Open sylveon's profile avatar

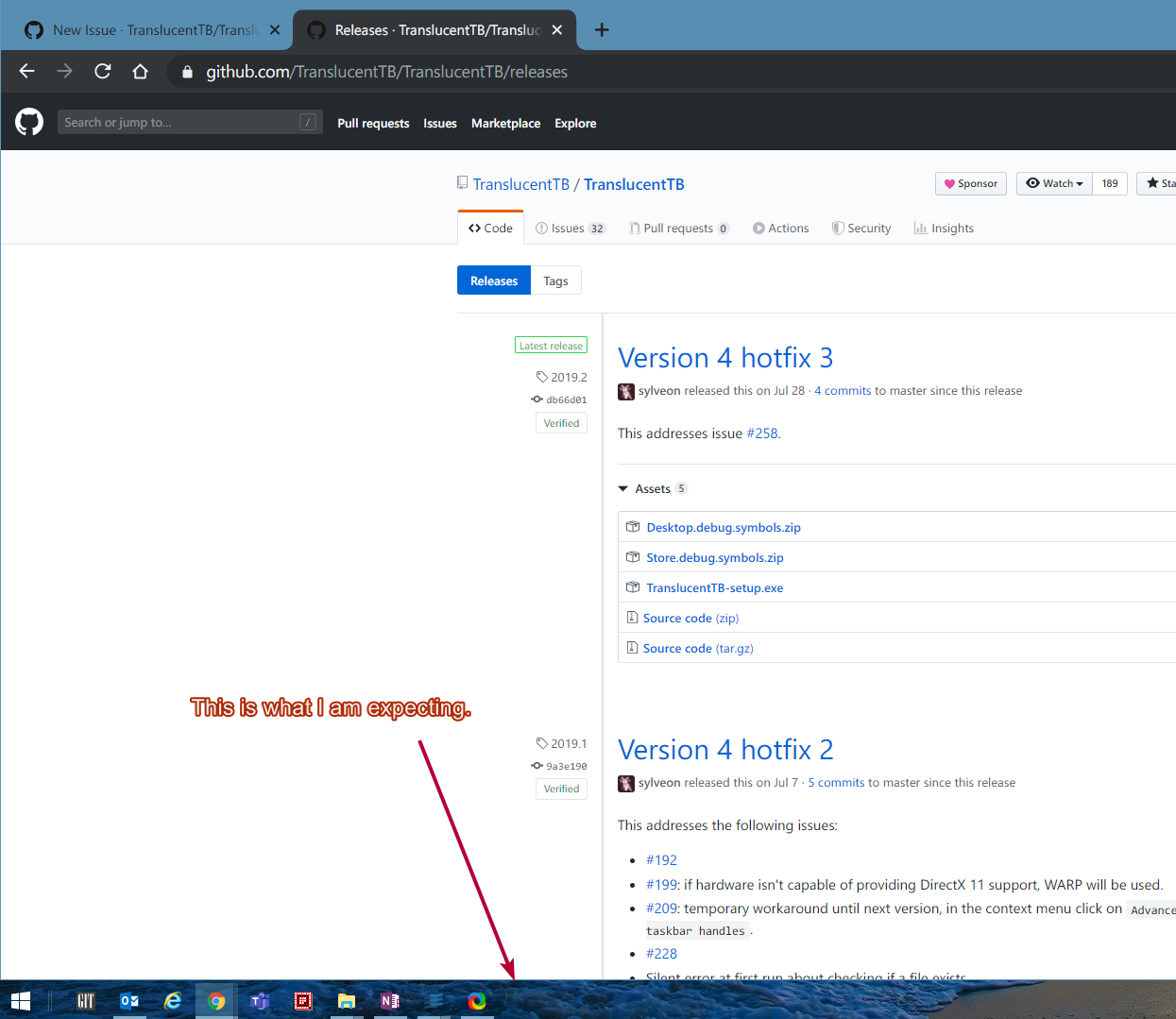(626, 391)
